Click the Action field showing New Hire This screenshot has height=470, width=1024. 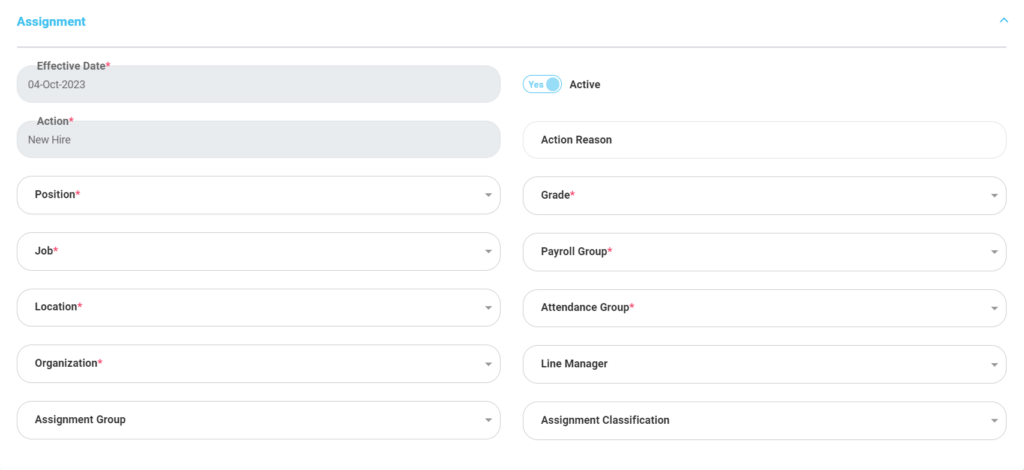point(259,140)
